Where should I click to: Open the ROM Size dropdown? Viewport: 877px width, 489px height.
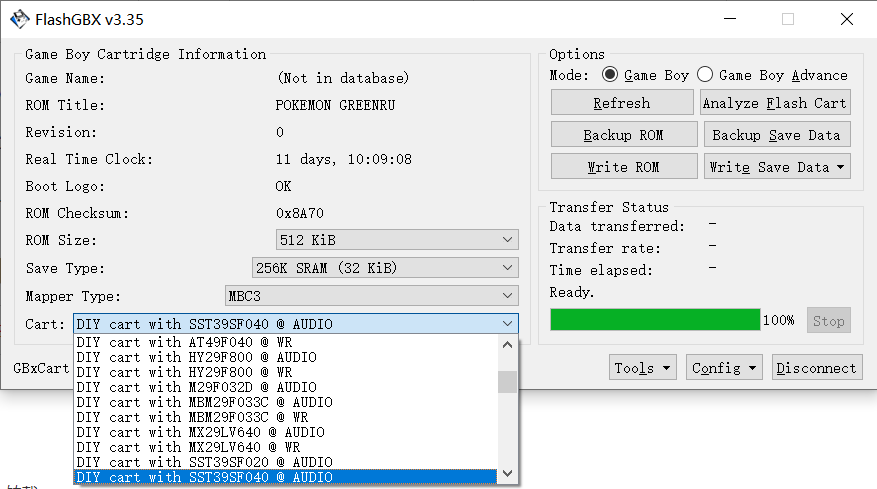[397, 240]
